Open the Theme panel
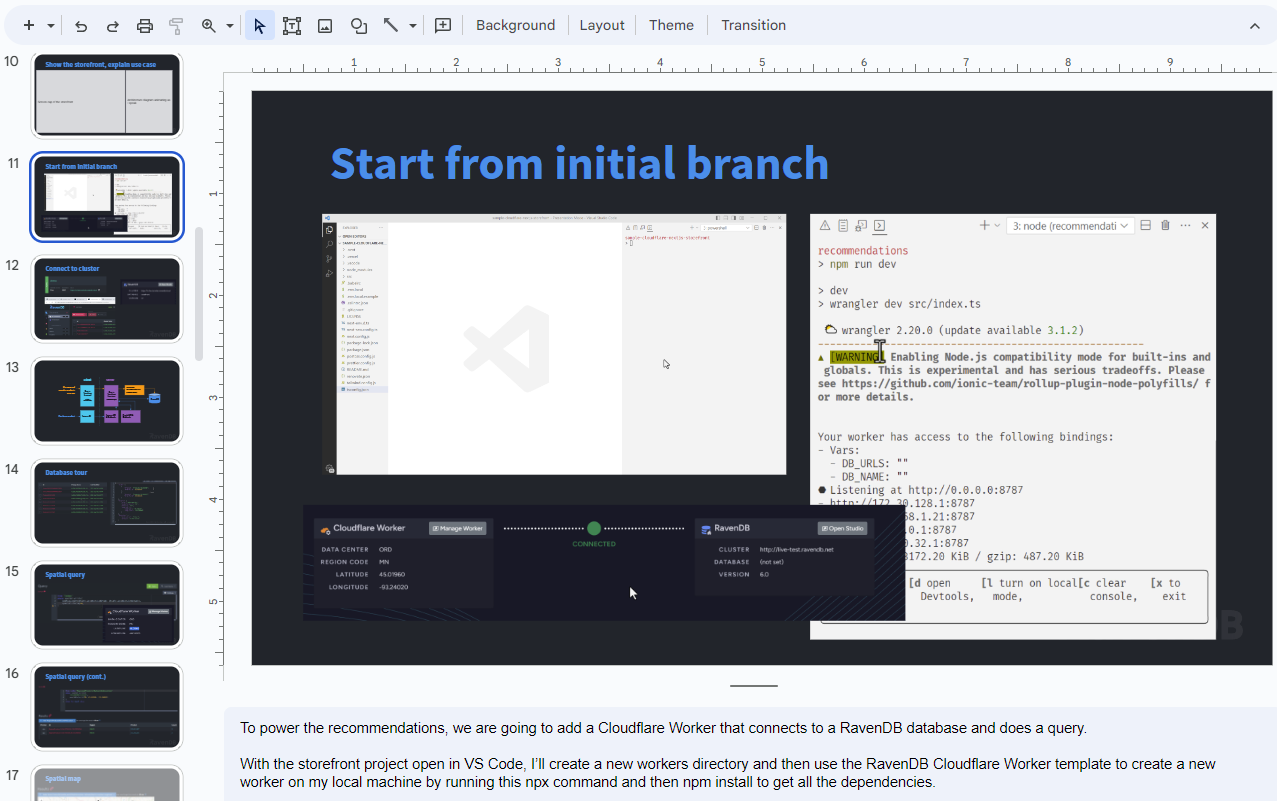Viewport: 1277px width, 801px height. [x=671, y=25]
